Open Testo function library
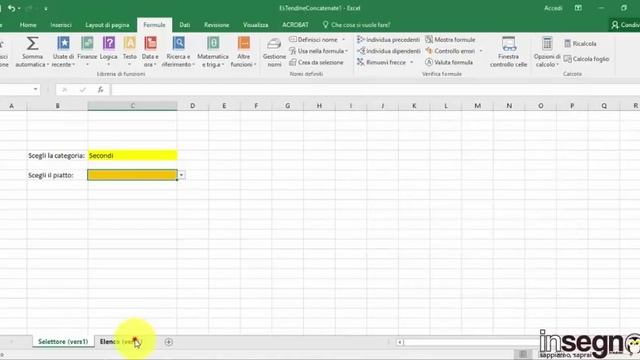 (130, 51)
